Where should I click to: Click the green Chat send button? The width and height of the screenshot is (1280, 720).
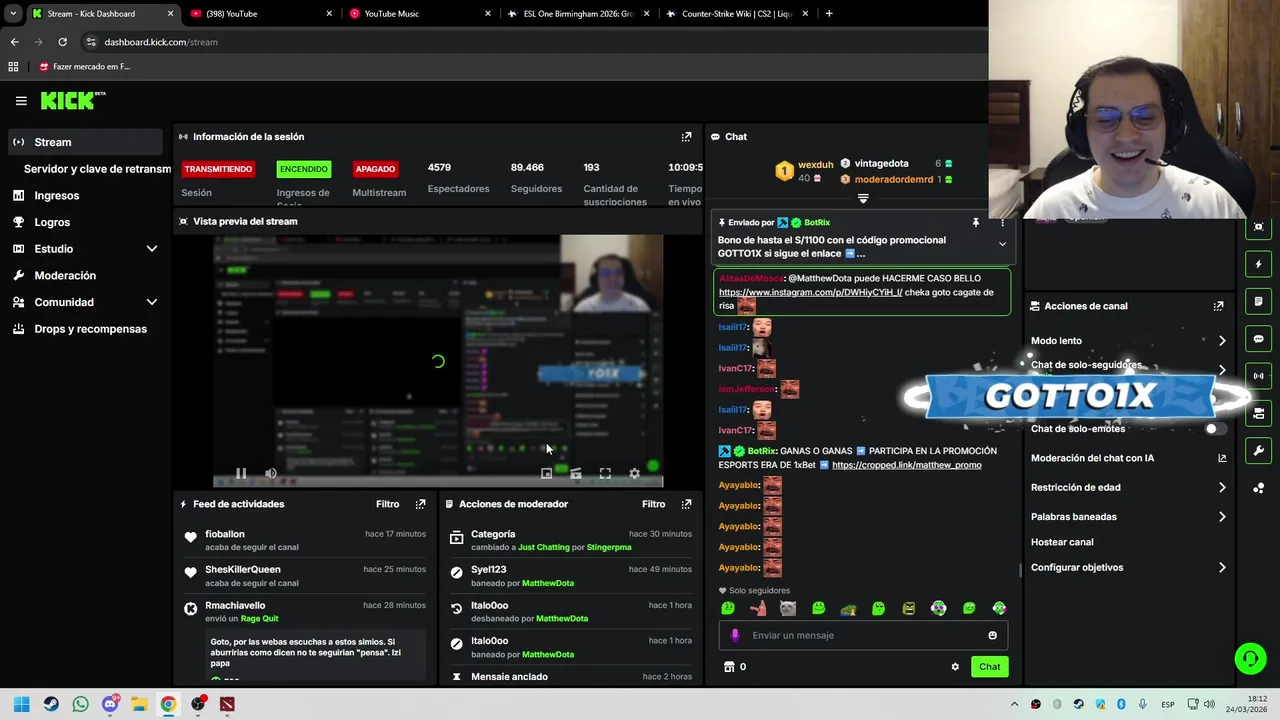[989, 667]
